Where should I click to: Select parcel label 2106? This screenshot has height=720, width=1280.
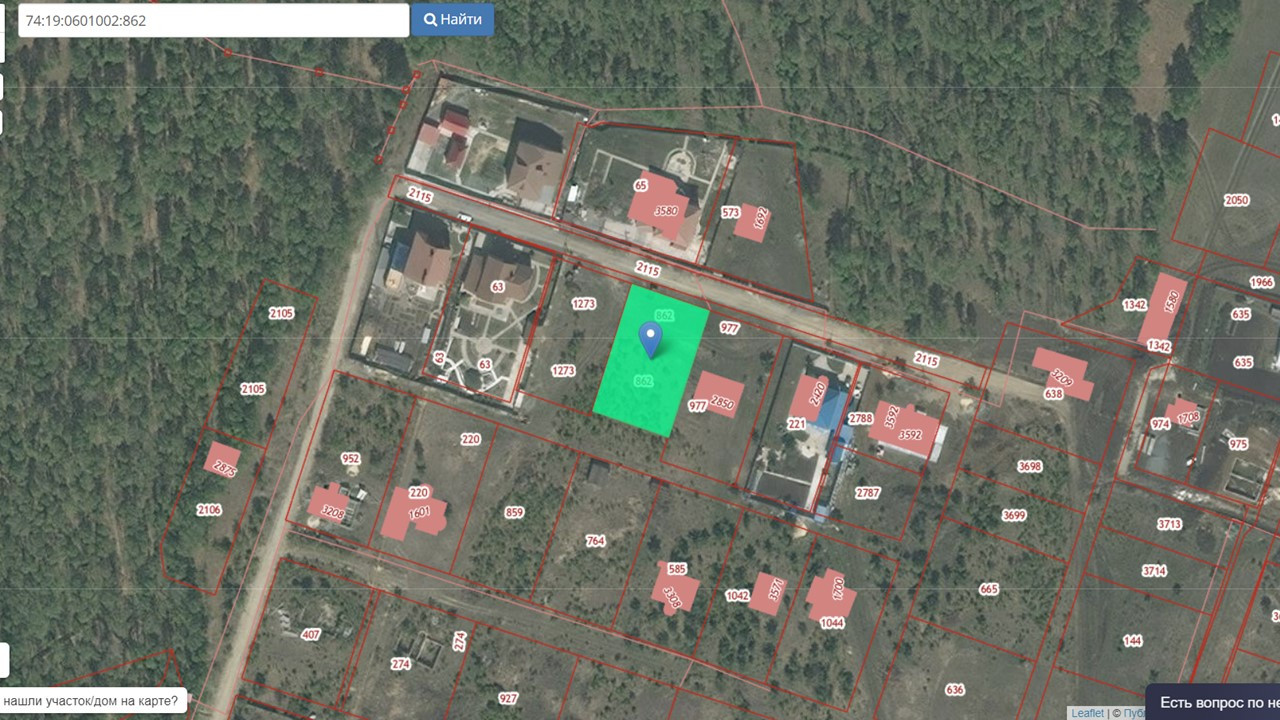pyautogui.click(x=208, y=509)
